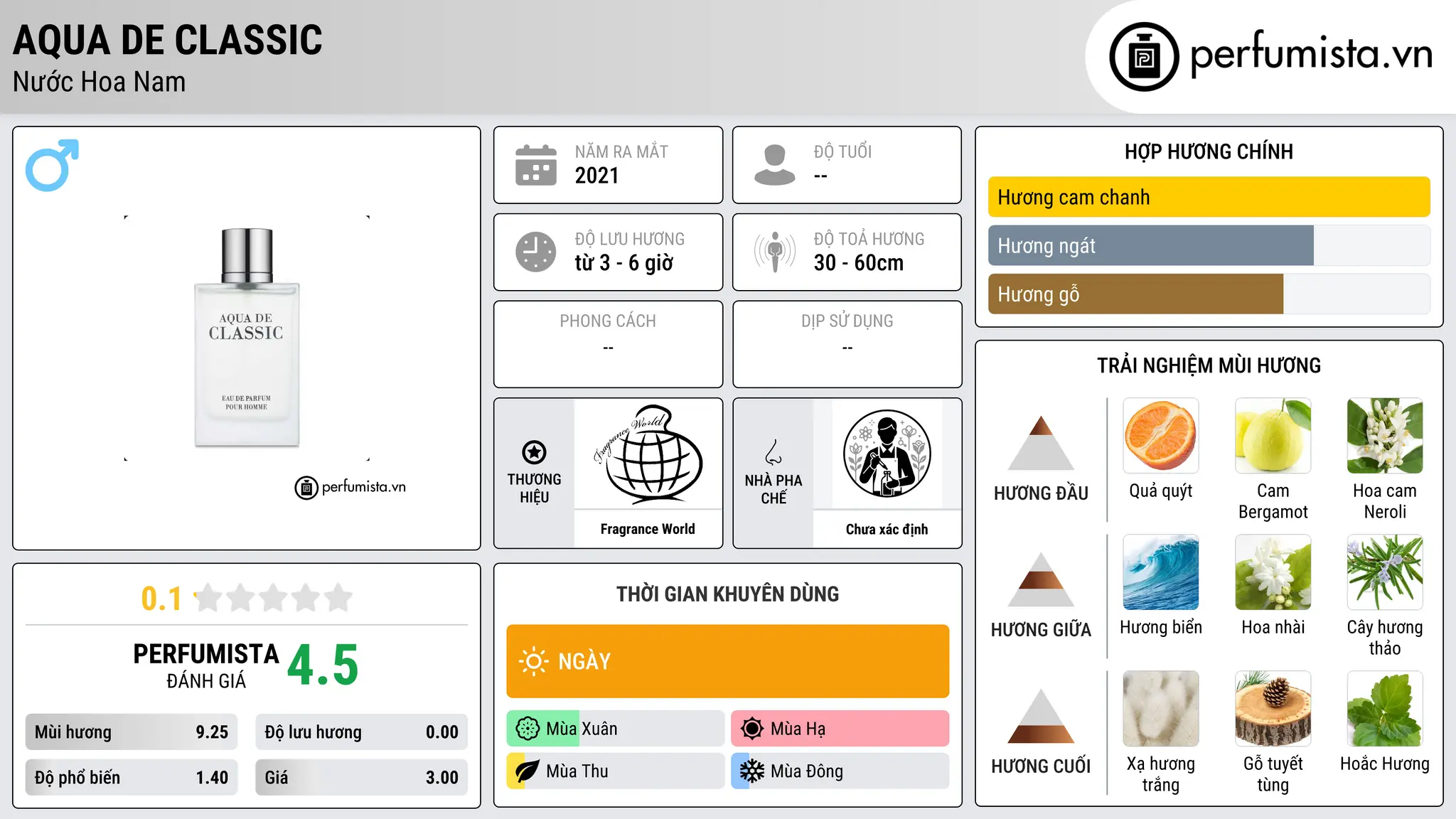The width and height of the screenshot is (1456, 819).
Task: Click the sillage icon beside ĐỘ TOẢ HƯƠNG
Action: (775, 252)
